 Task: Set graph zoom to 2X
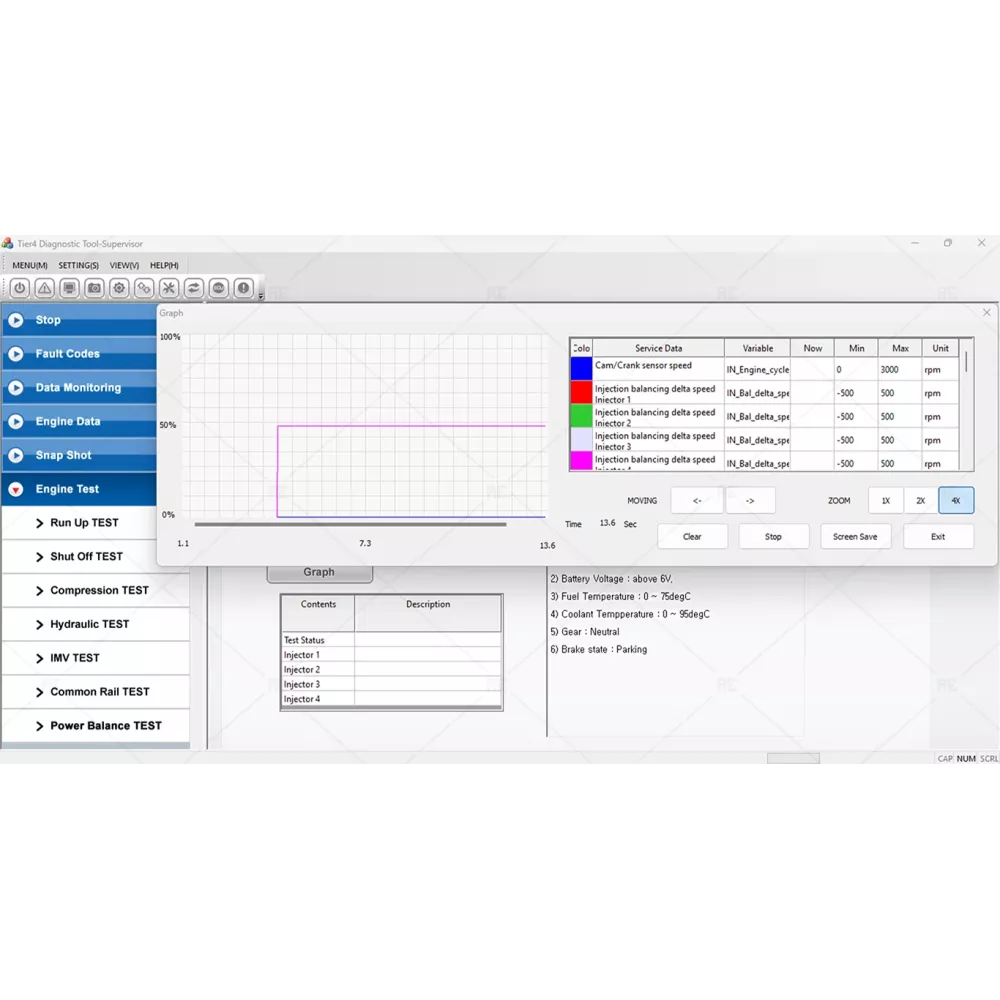pyautogui.click(x=921, y=500)
